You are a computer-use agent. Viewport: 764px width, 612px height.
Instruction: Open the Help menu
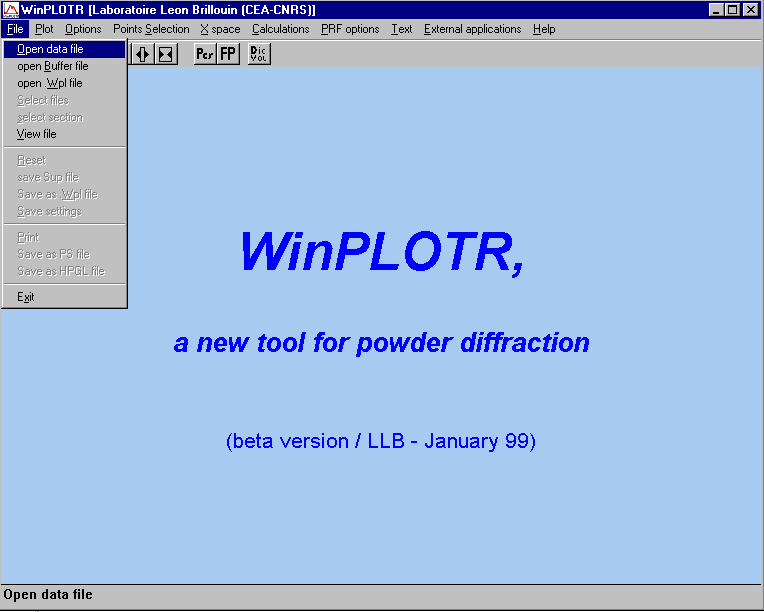coord(544,29)
